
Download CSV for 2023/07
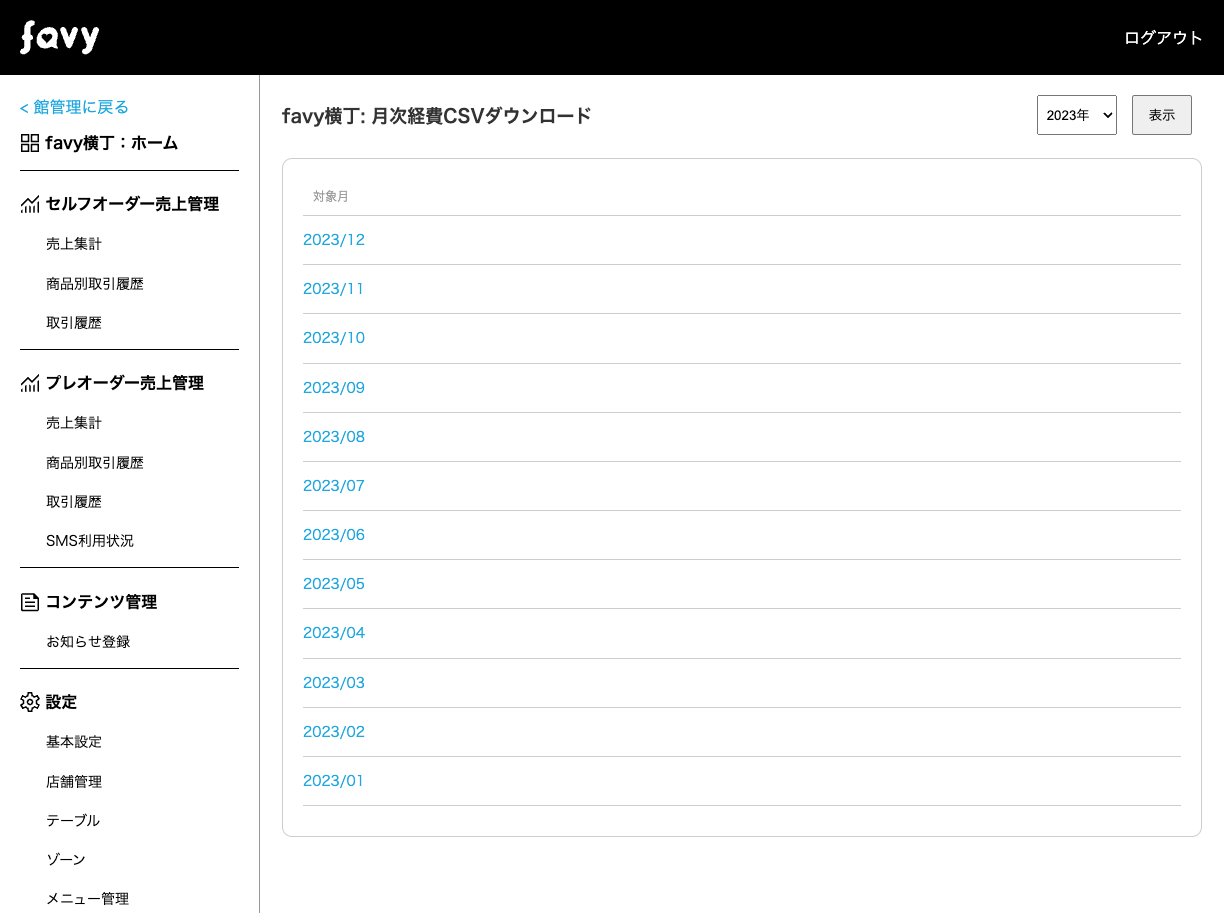pos(334,486)
